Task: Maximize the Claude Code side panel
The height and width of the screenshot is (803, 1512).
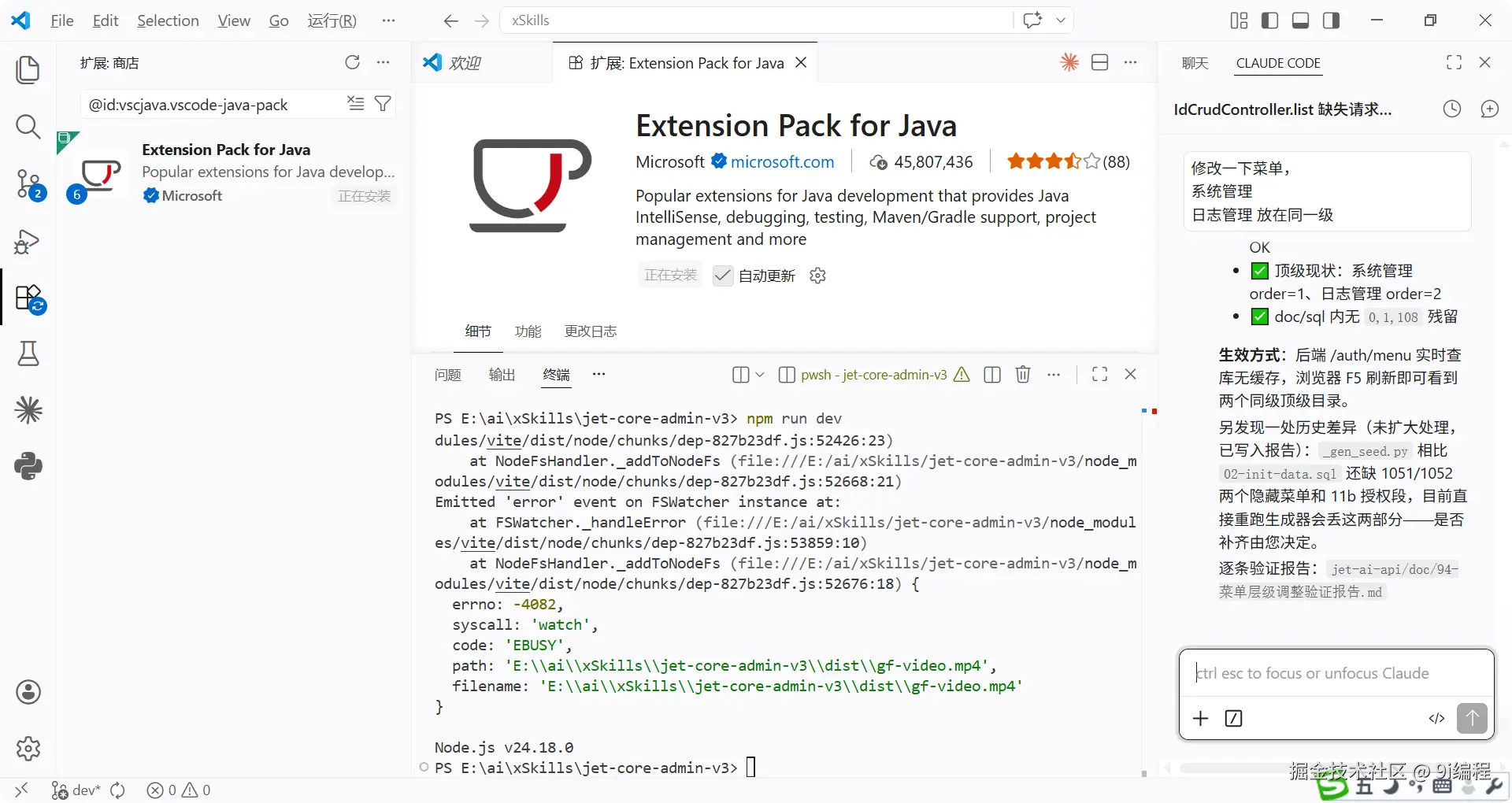Action: coord(1455,62)
